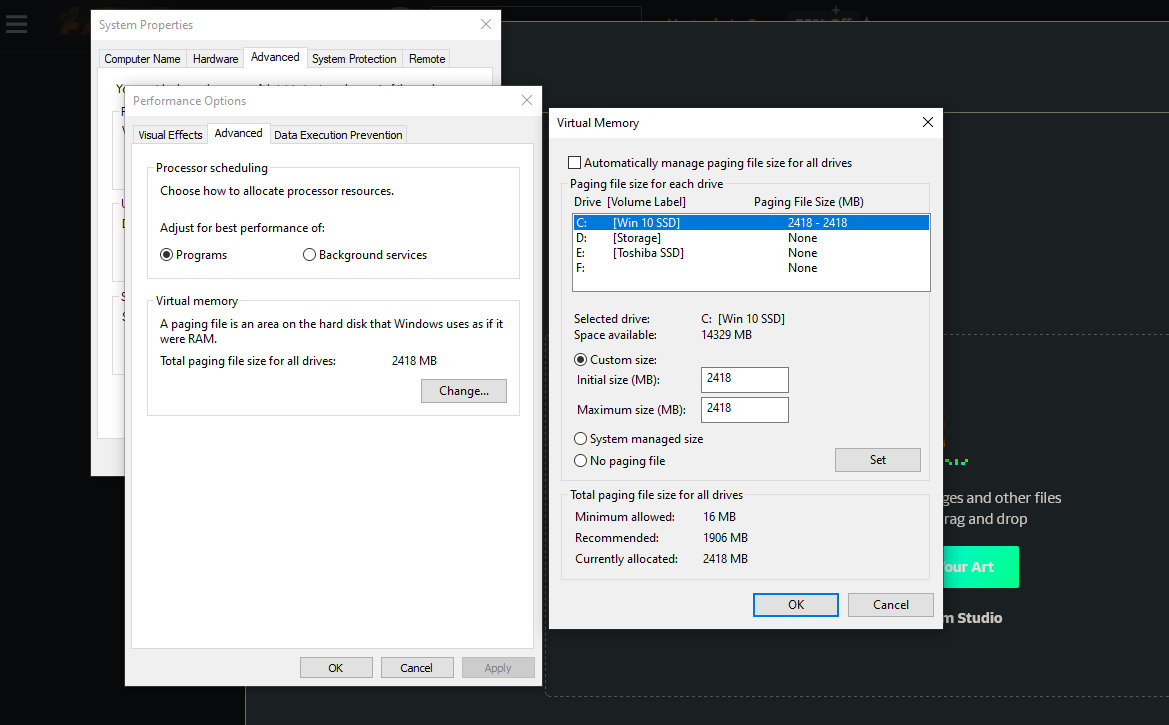Select Advanced tab in System Properties
This screenshot has height=725, width=1169.
[x=275, y=57]
